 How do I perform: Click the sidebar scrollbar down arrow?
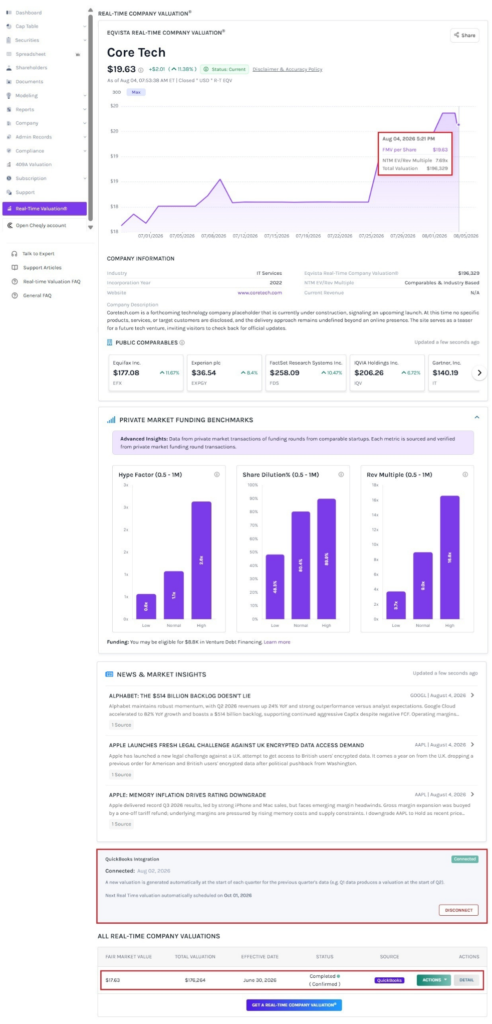pos(91,228)
